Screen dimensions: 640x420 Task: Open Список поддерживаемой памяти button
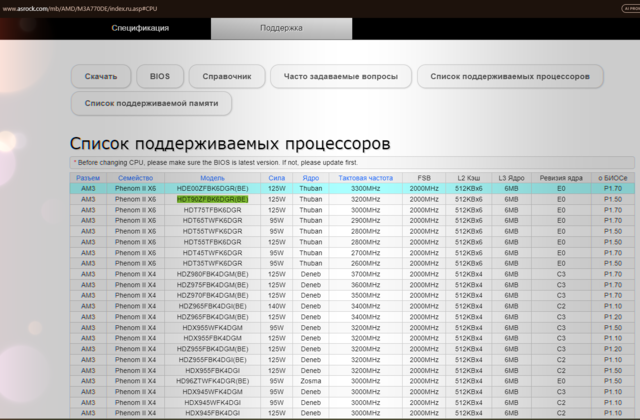click(x=151, y=103)
